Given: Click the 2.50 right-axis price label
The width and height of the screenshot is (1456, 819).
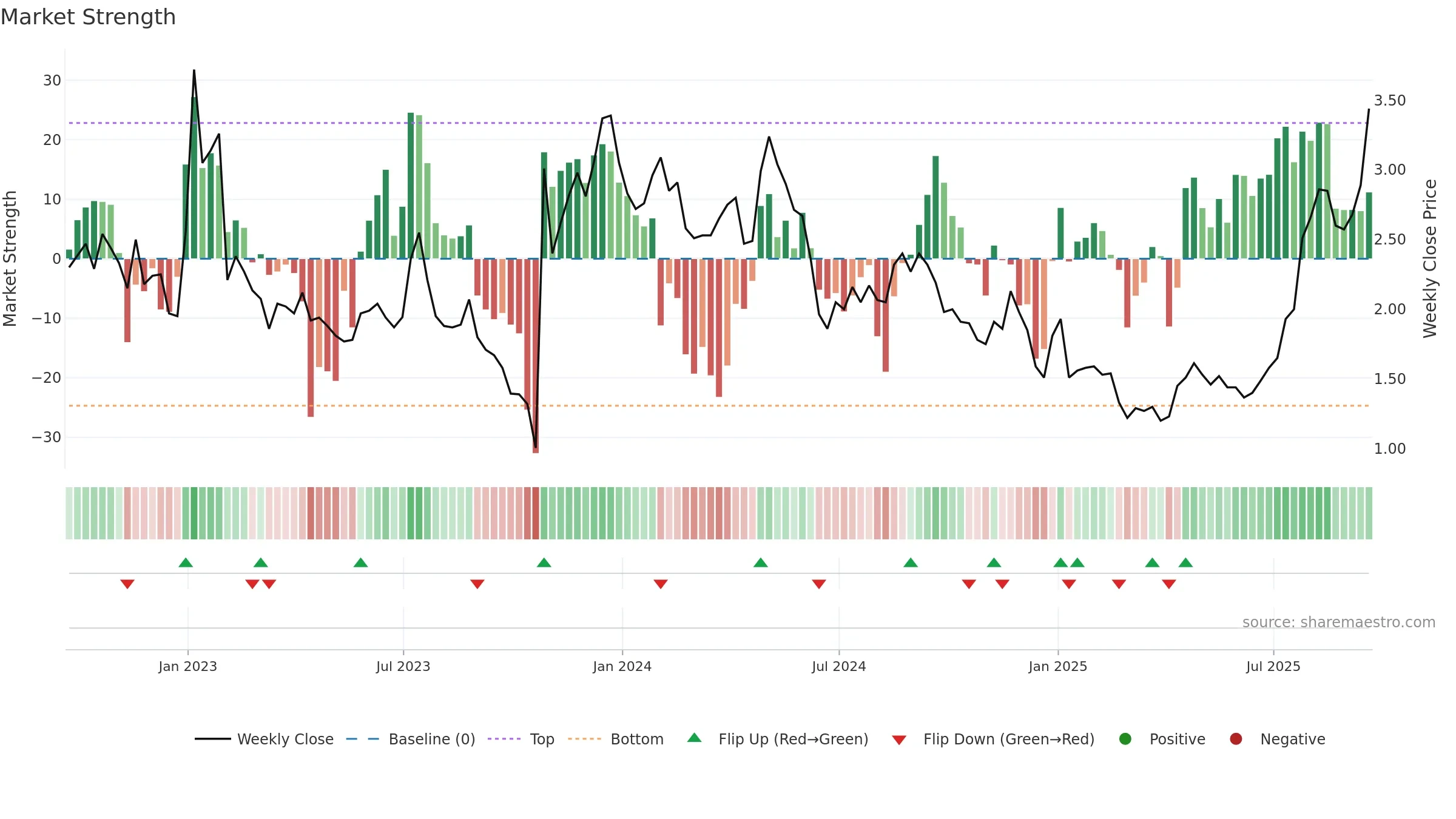Looking at the screenshot, I should 1390,239.
